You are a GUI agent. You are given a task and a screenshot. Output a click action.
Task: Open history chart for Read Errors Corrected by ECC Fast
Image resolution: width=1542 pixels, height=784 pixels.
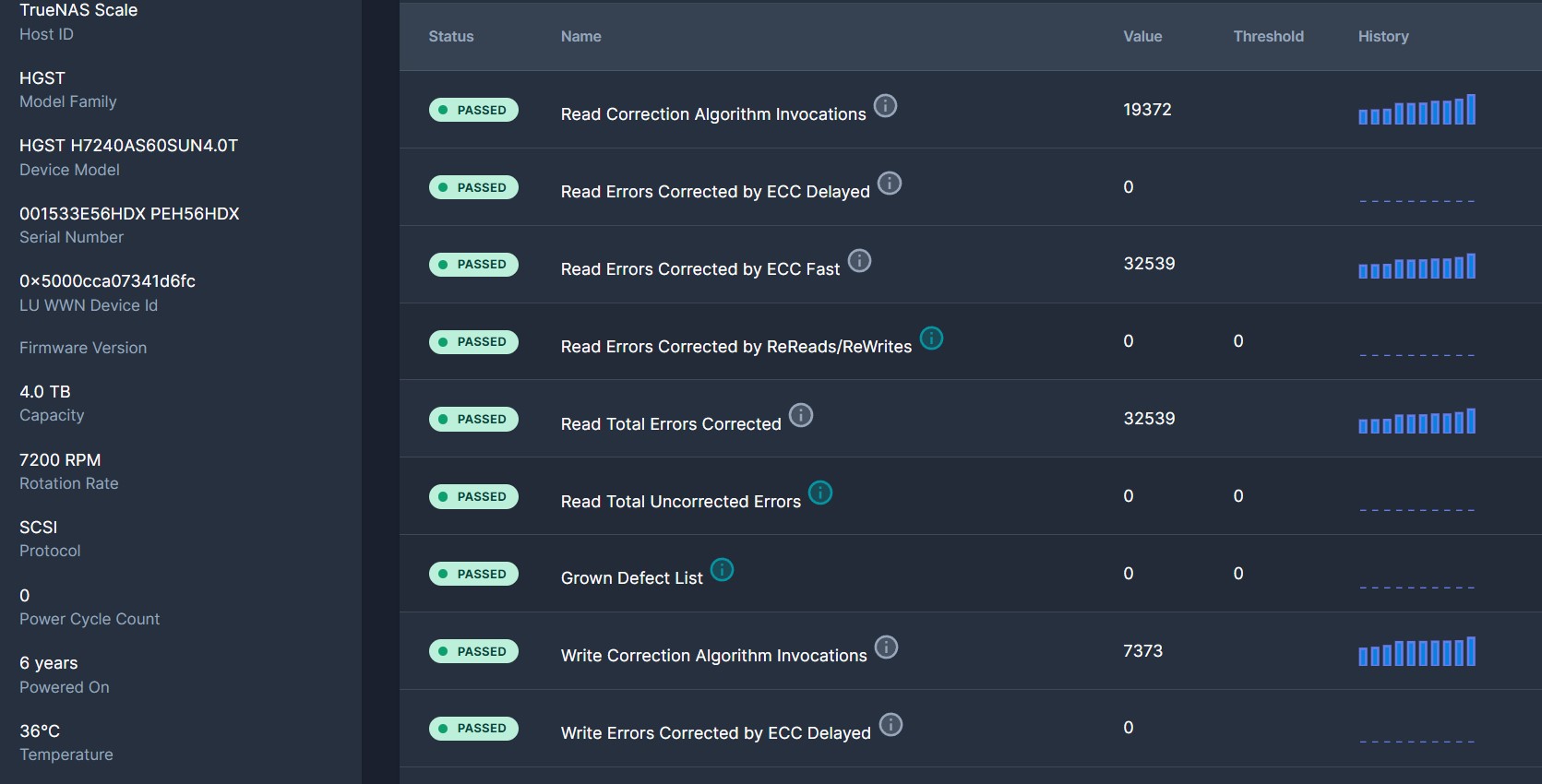[x=1416, y=266]
